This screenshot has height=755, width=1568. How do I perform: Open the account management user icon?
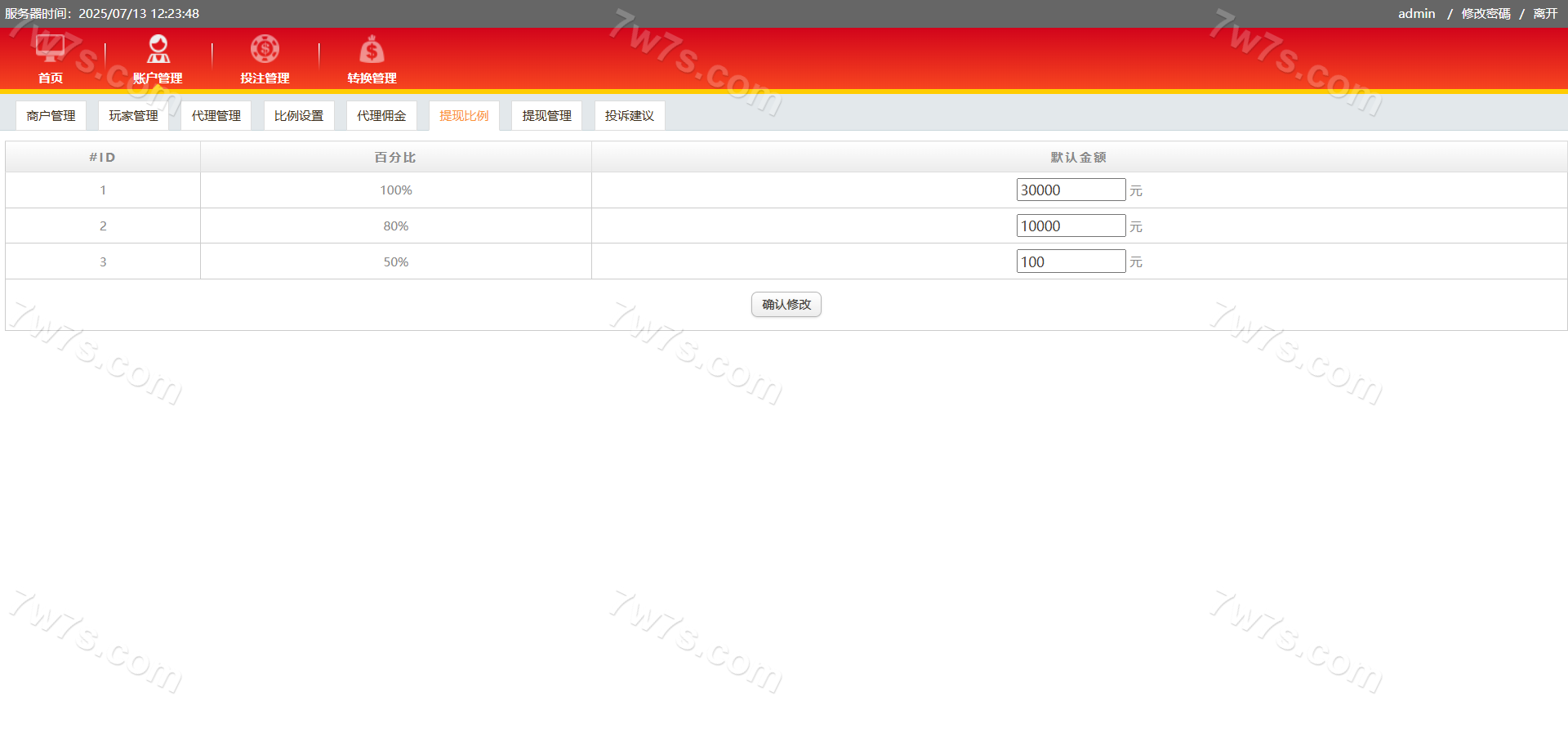click(x=158, y=49)
